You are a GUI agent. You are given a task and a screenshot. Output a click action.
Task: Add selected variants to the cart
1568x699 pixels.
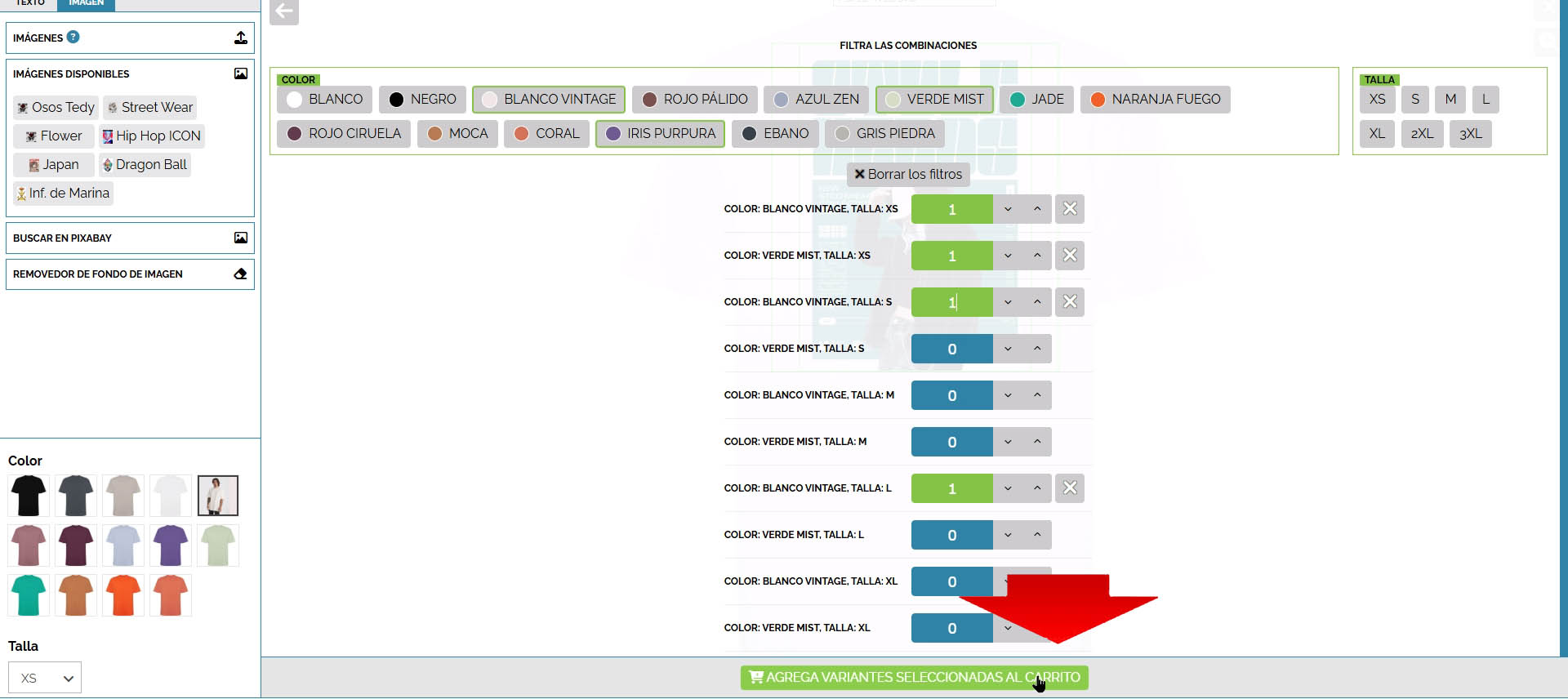coord(914,678)
